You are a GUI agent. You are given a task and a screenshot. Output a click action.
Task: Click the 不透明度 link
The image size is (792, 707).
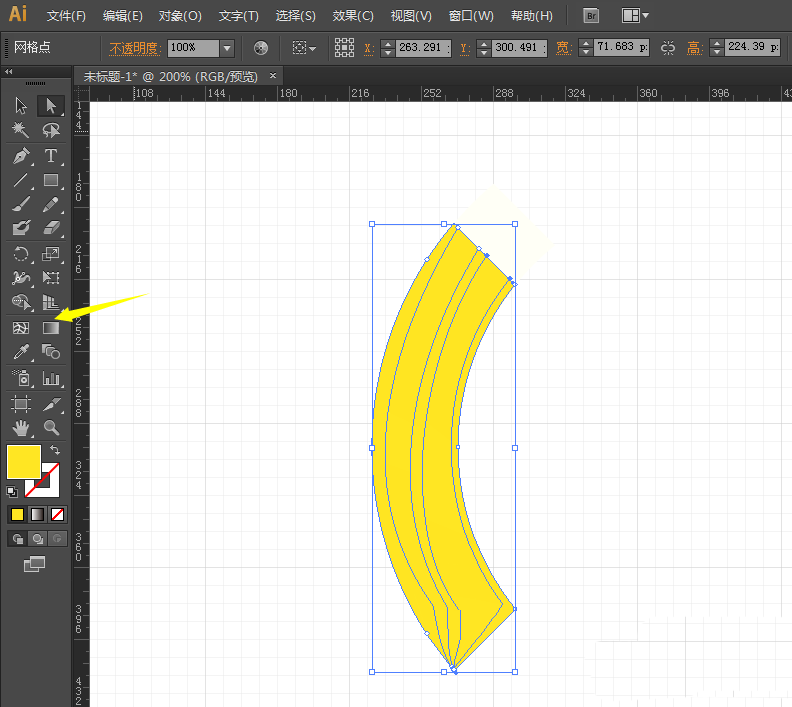pos(134,48)
